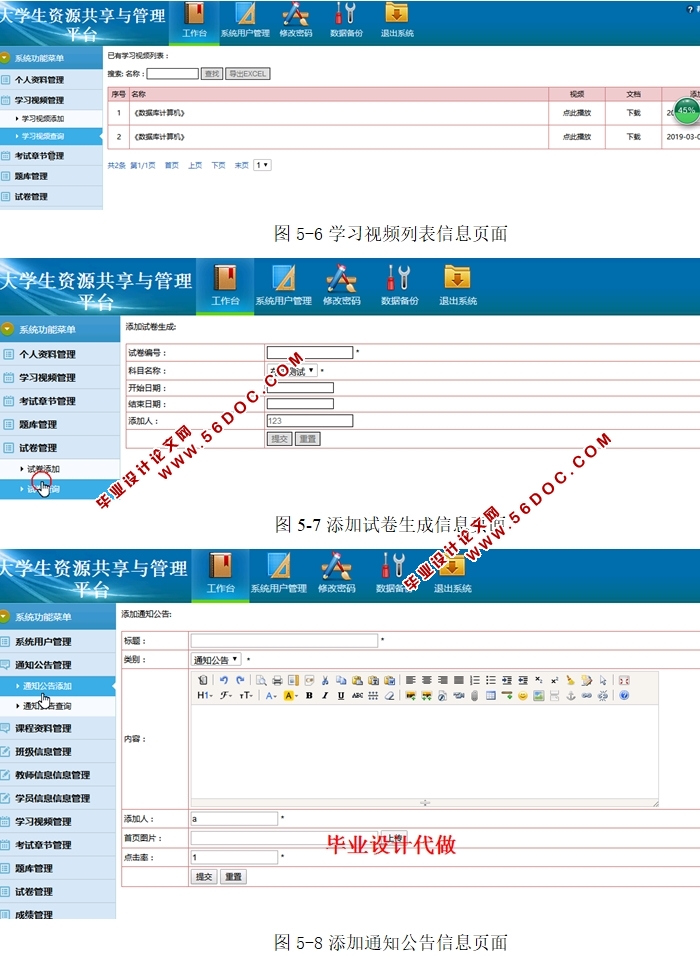700x957 pixels.
Task: Click the 查找 search button
Action: click(x=212, y=74)
